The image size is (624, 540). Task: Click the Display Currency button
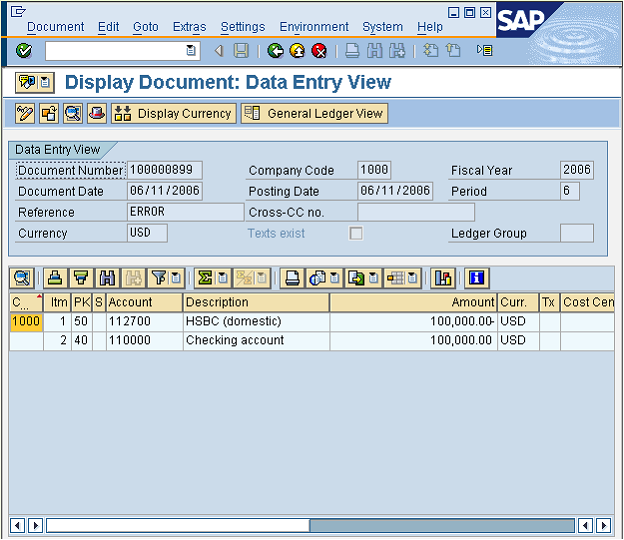pyautogui.click(x=174, y=114)
